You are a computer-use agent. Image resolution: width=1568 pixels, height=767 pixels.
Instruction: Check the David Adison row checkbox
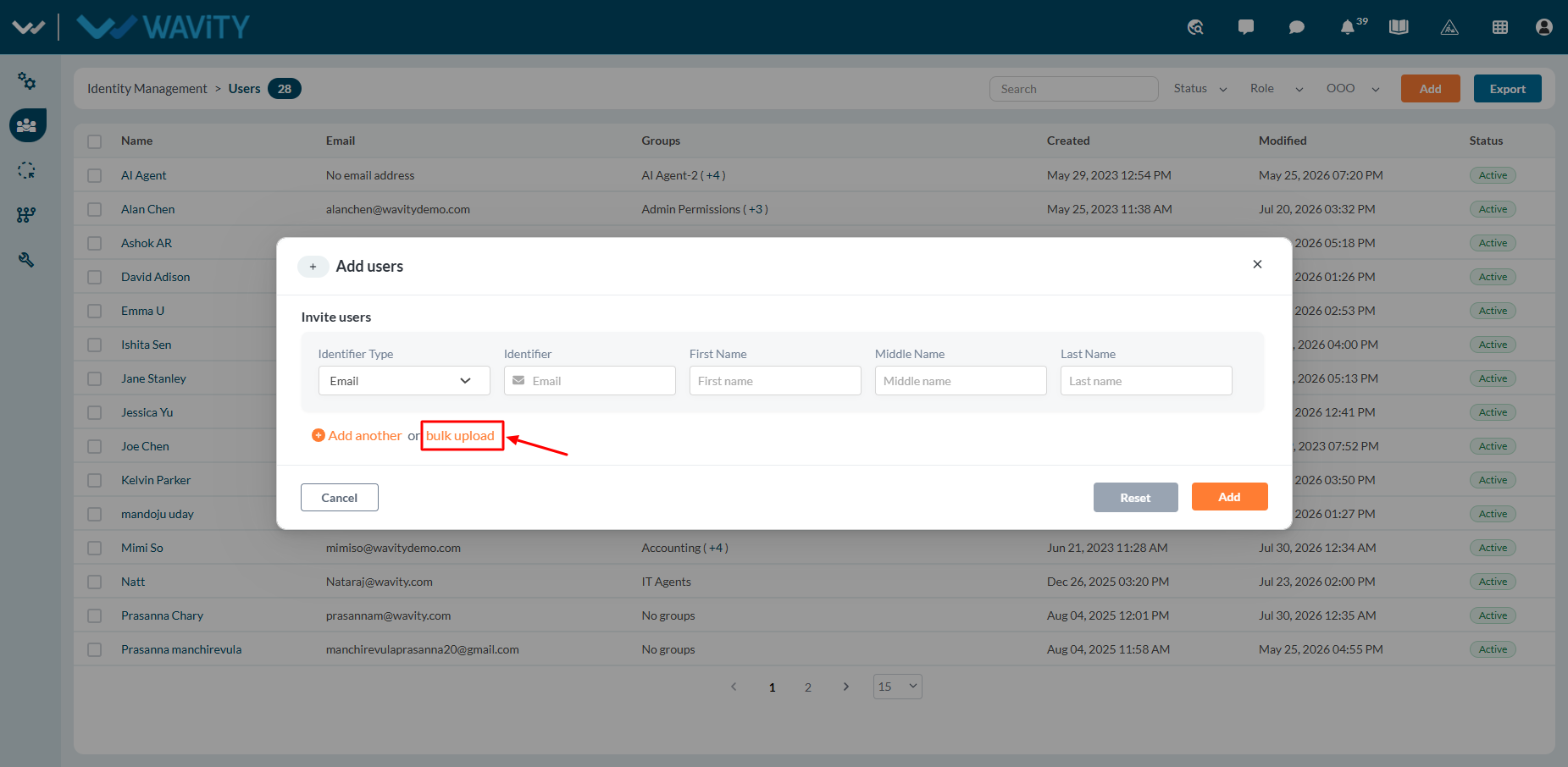tap(95, 277)
